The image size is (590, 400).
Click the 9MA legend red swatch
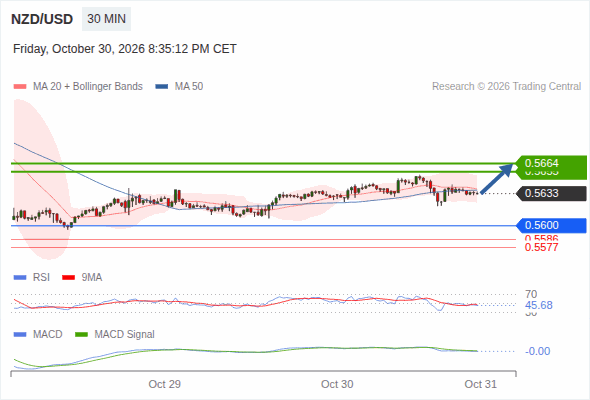[68, 278]
